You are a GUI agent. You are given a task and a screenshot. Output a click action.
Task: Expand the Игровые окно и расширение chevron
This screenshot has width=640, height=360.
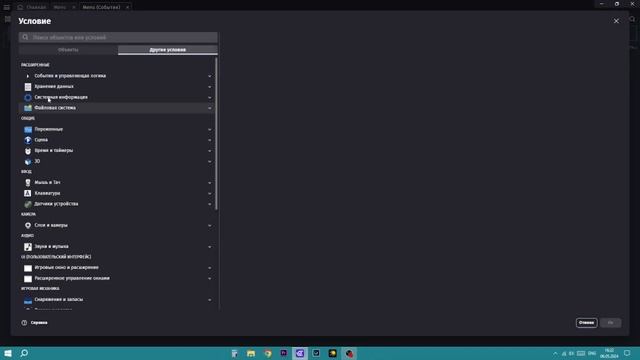pyautogui.click(x=210, y=268)
